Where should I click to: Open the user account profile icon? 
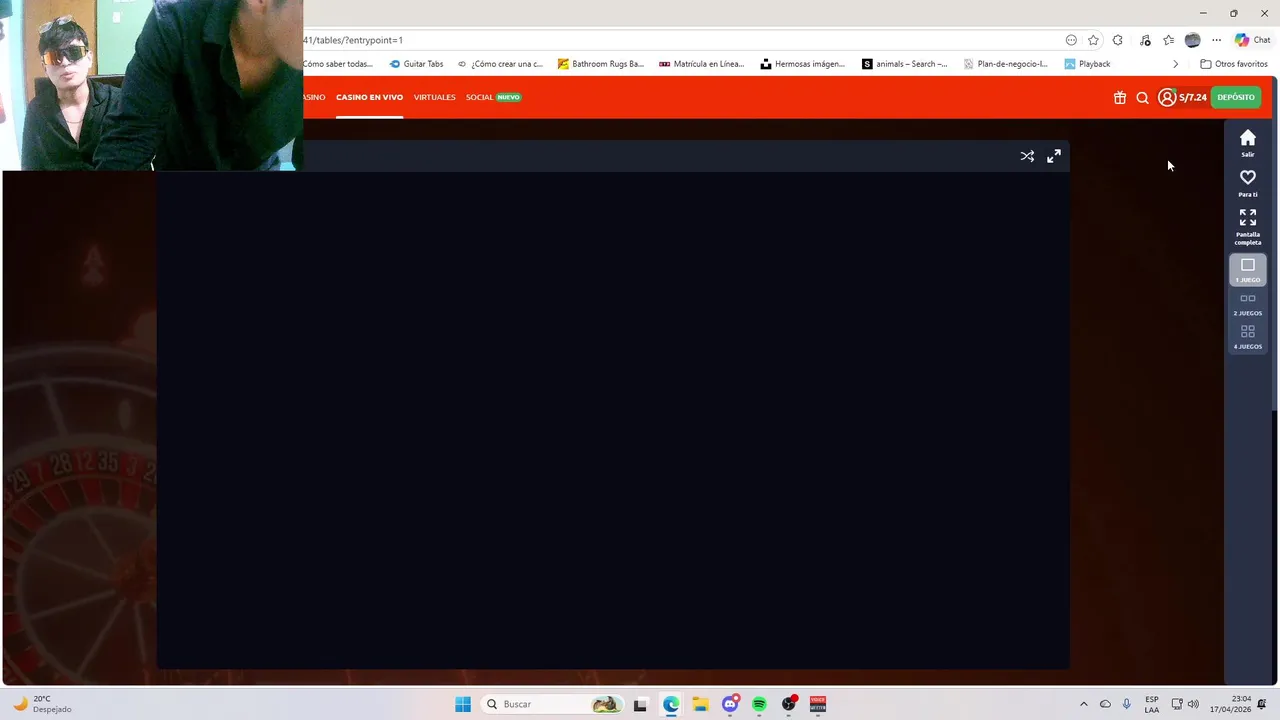point(1167,97)
